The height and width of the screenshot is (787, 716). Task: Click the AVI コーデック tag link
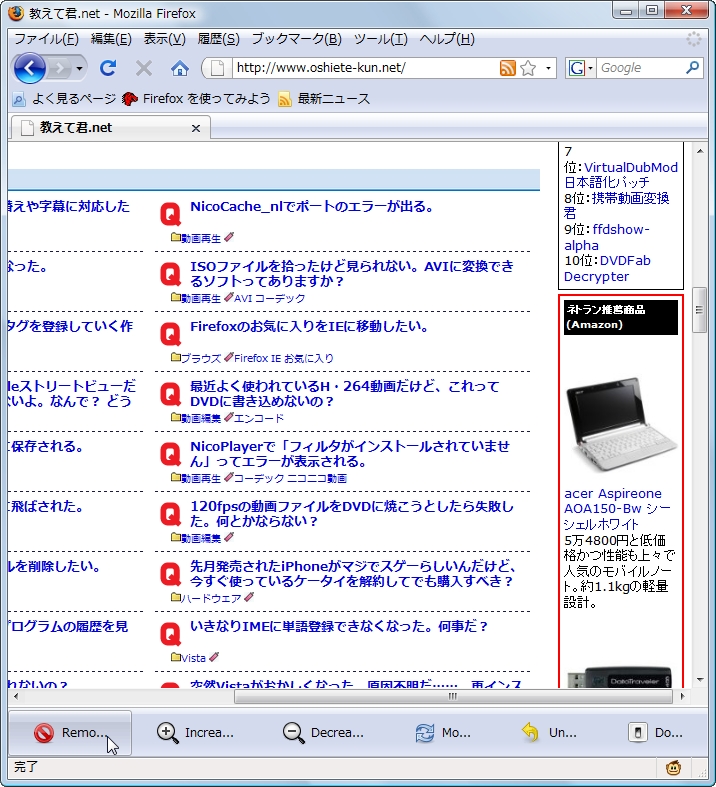(x=269, y=298)
